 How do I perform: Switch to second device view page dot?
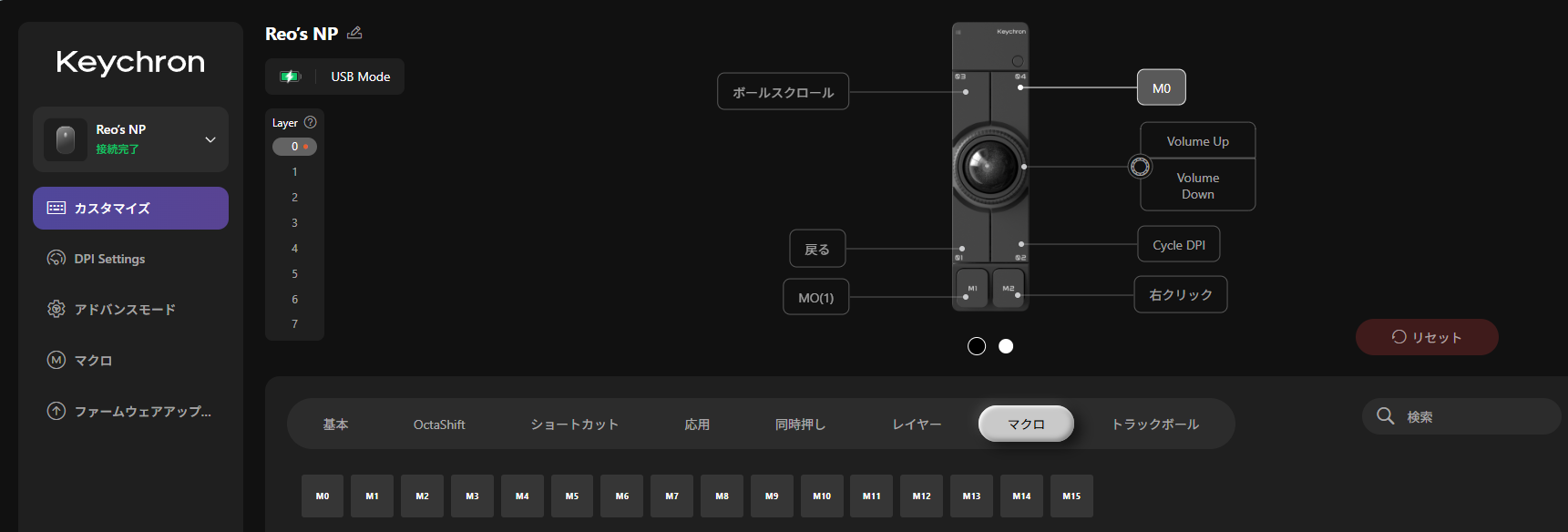[1006, 346]
